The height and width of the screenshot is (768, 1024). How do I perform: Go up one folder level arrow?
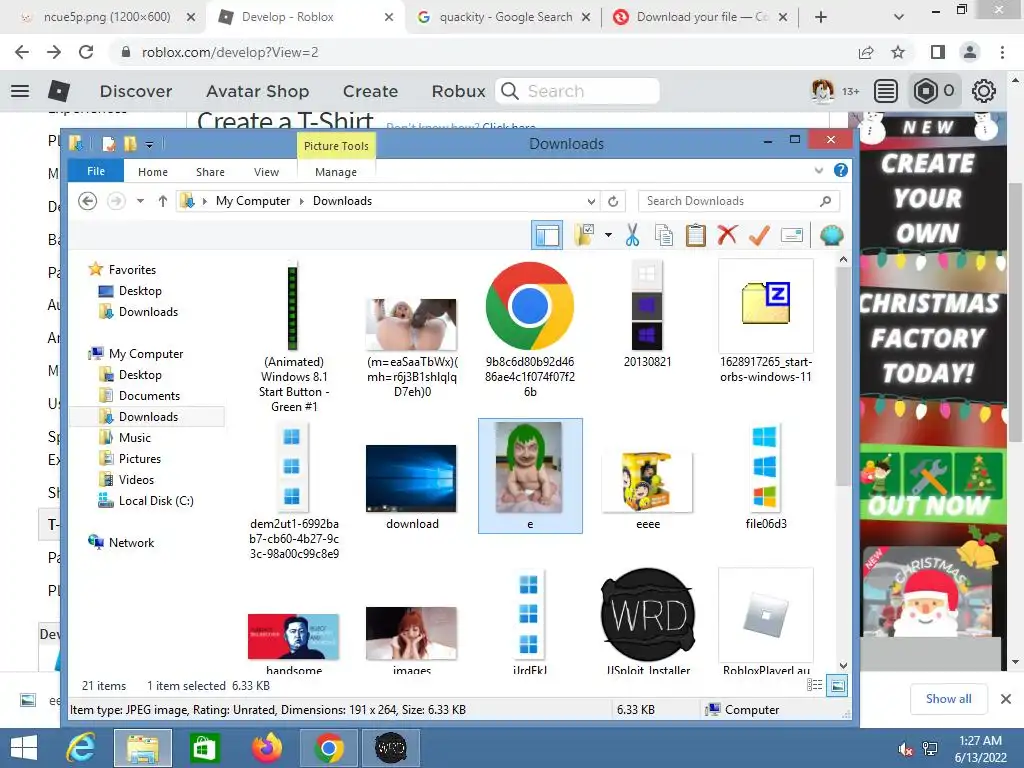pos(163,201)
